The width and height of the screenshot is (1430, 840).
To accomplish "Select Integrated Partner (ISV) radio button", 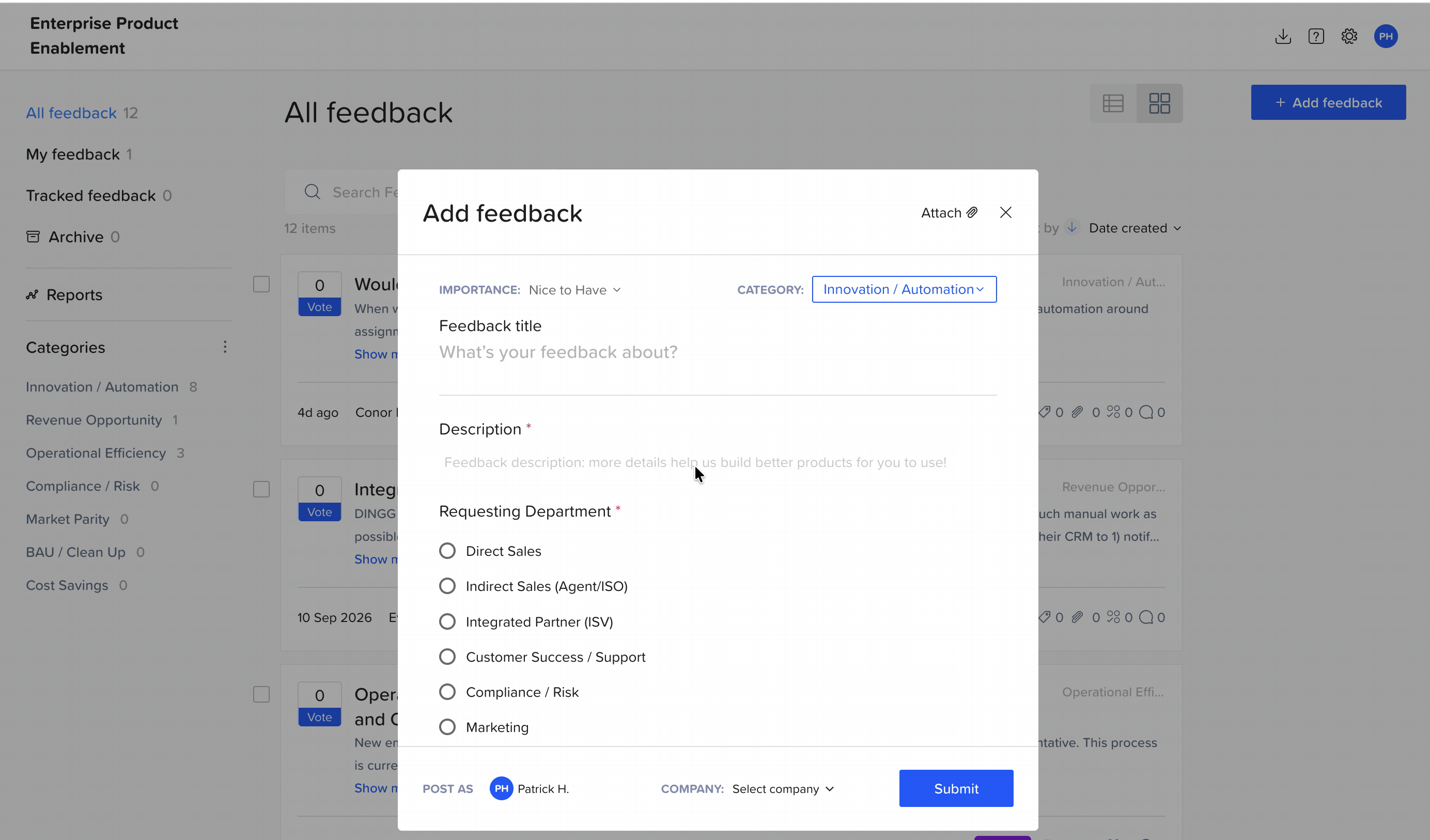I will click(447, 621).
